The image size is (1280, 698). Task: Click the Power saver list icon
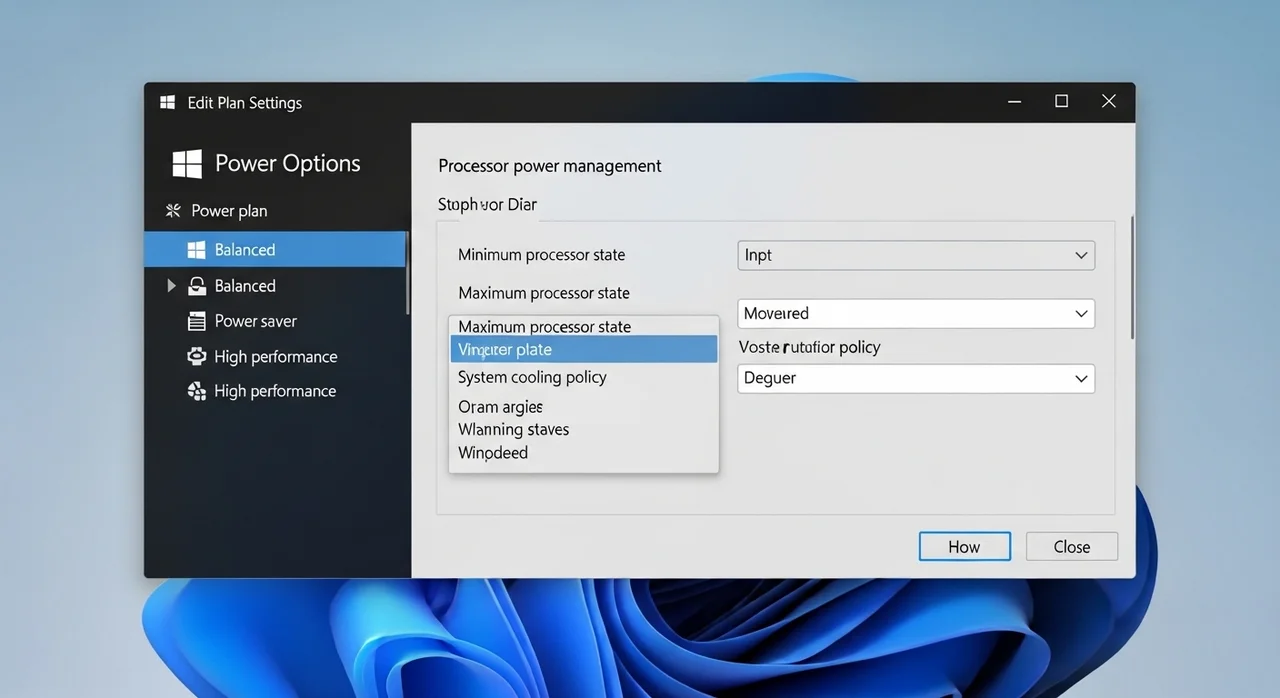197,322
